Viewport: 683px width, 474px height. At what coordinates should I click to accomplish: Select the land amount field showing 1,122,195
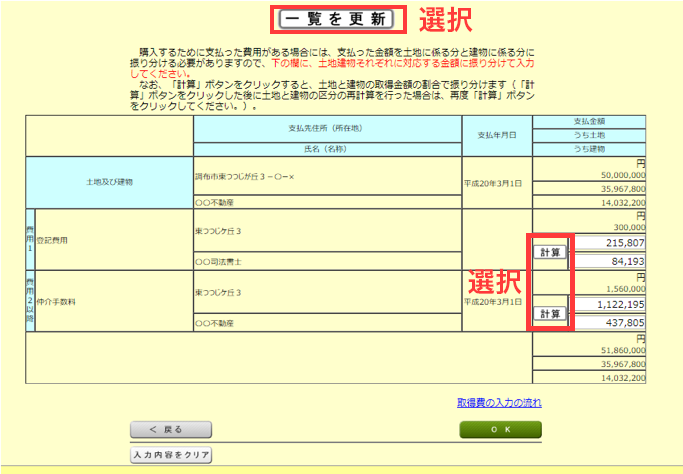(608, 304)
